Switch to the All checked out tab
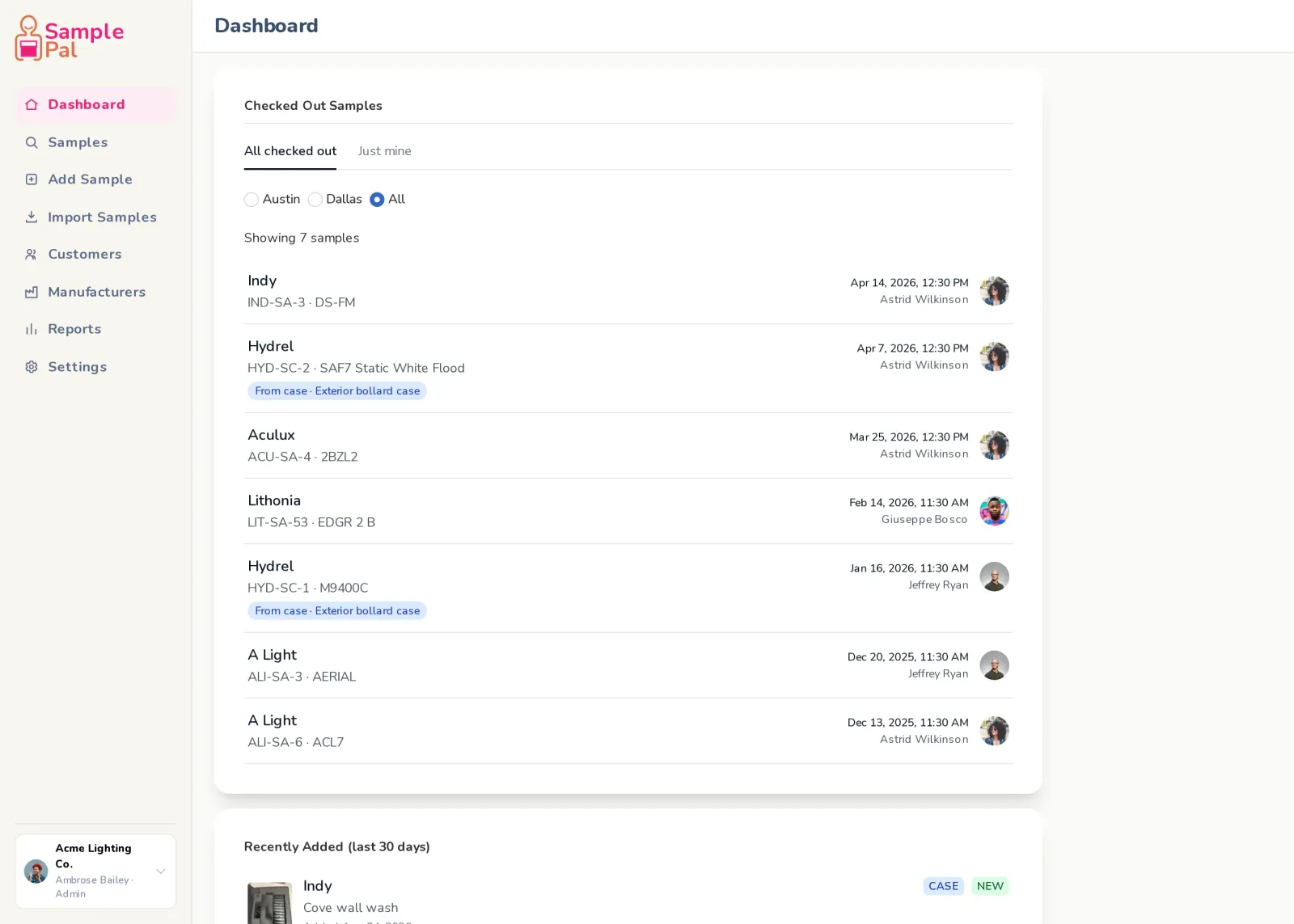This screenshot has height=924, width=1294. 290,151
